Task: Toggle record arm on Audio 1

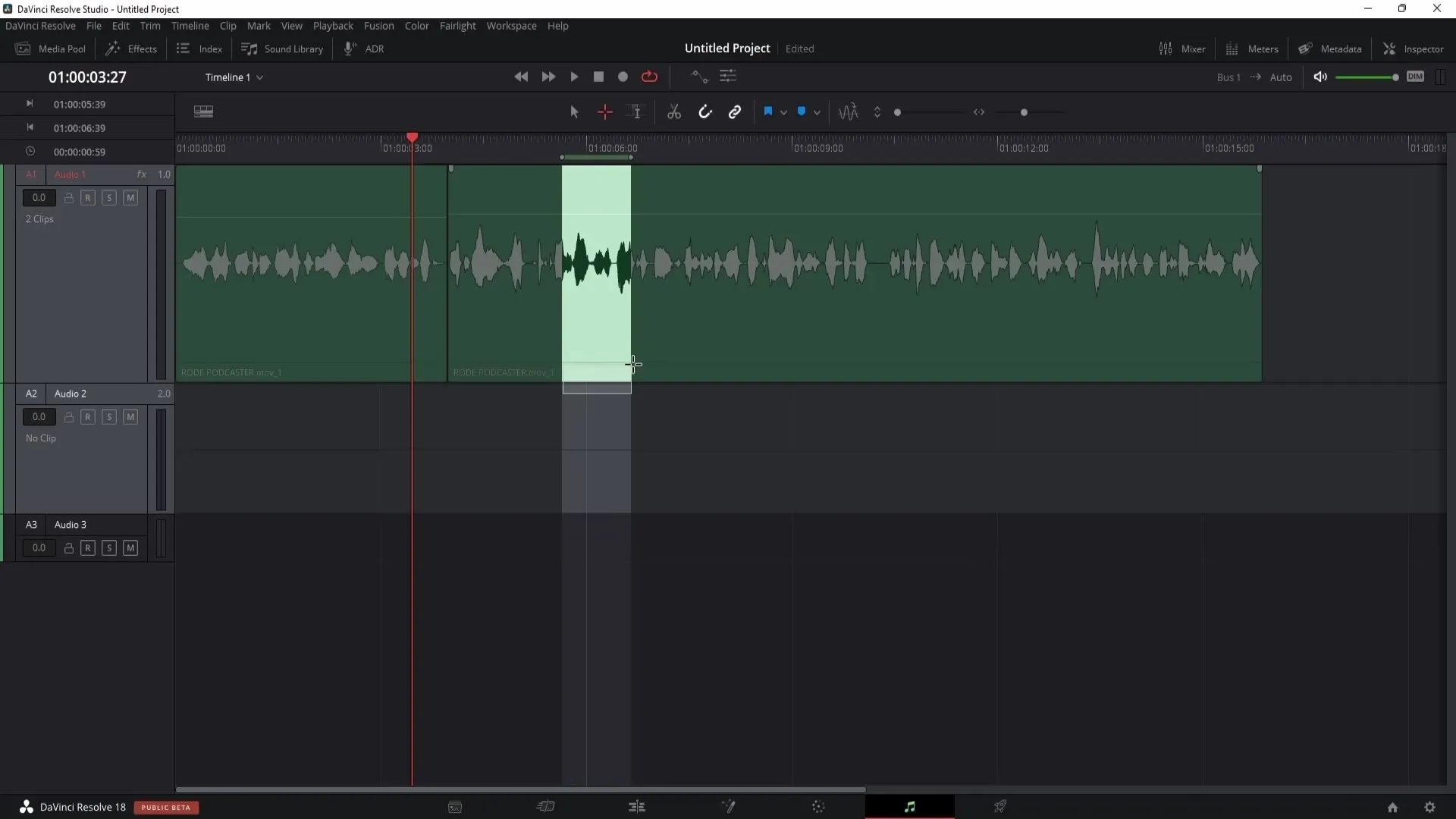Action: coord(88,198)
